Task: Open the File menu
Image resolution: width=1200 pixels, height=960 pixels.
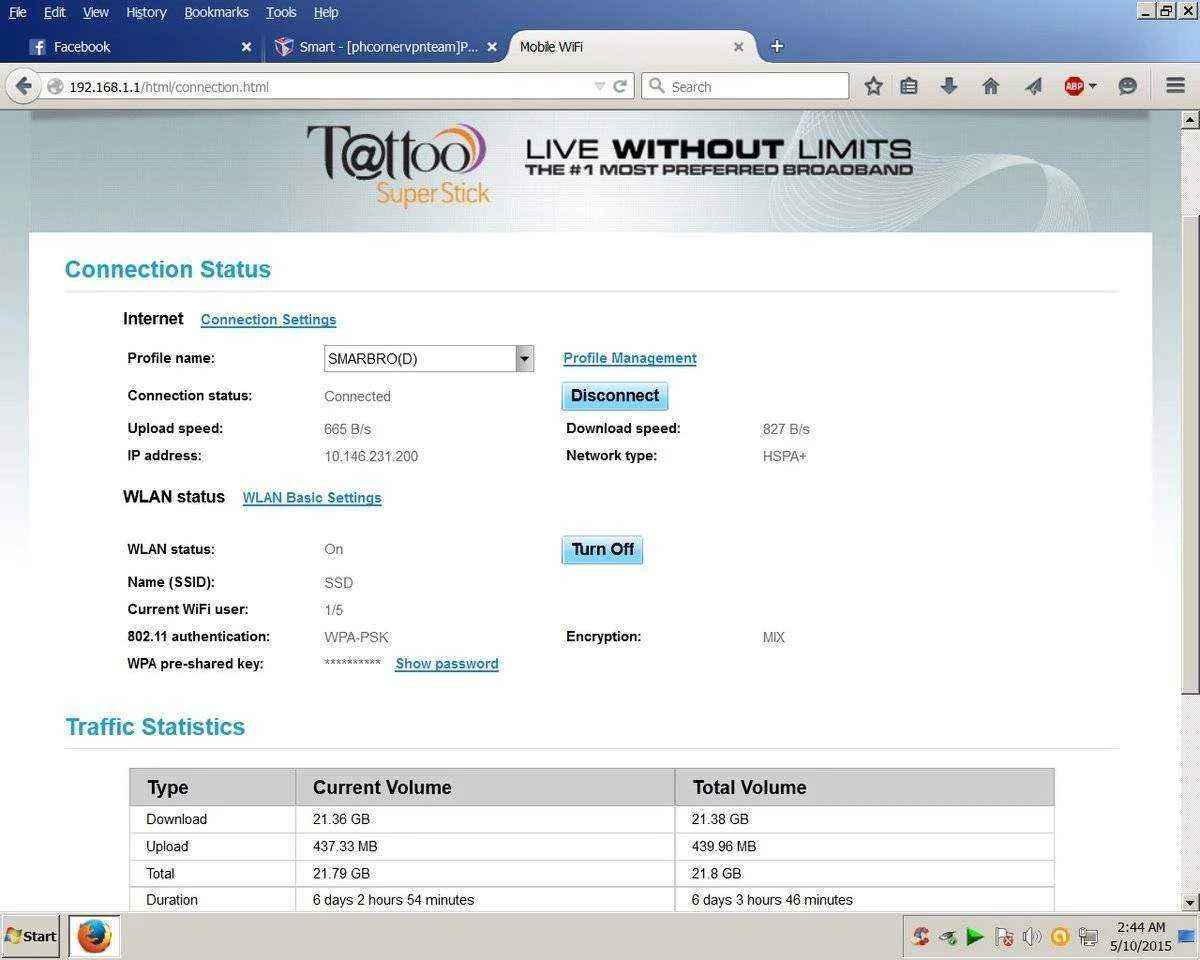Action: [x=18, y=12]
